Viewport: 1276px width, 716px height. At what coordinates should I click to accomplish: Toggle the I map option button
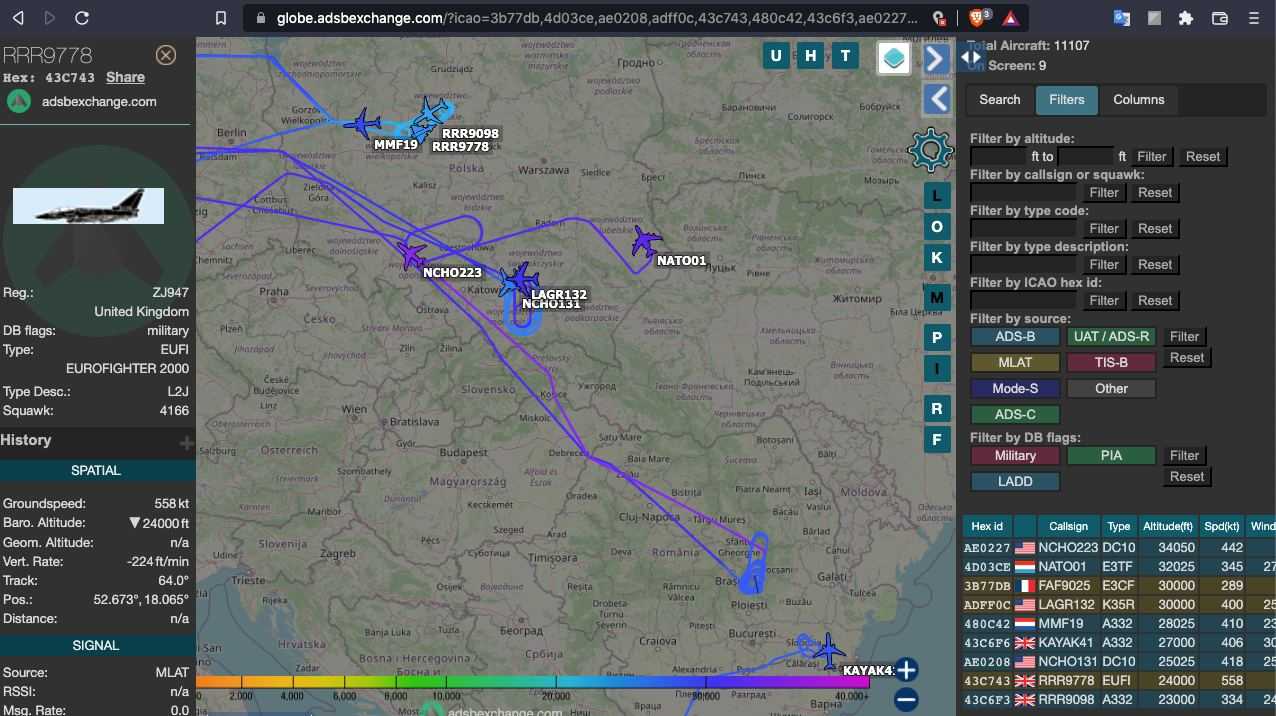(x=937, y=368)
